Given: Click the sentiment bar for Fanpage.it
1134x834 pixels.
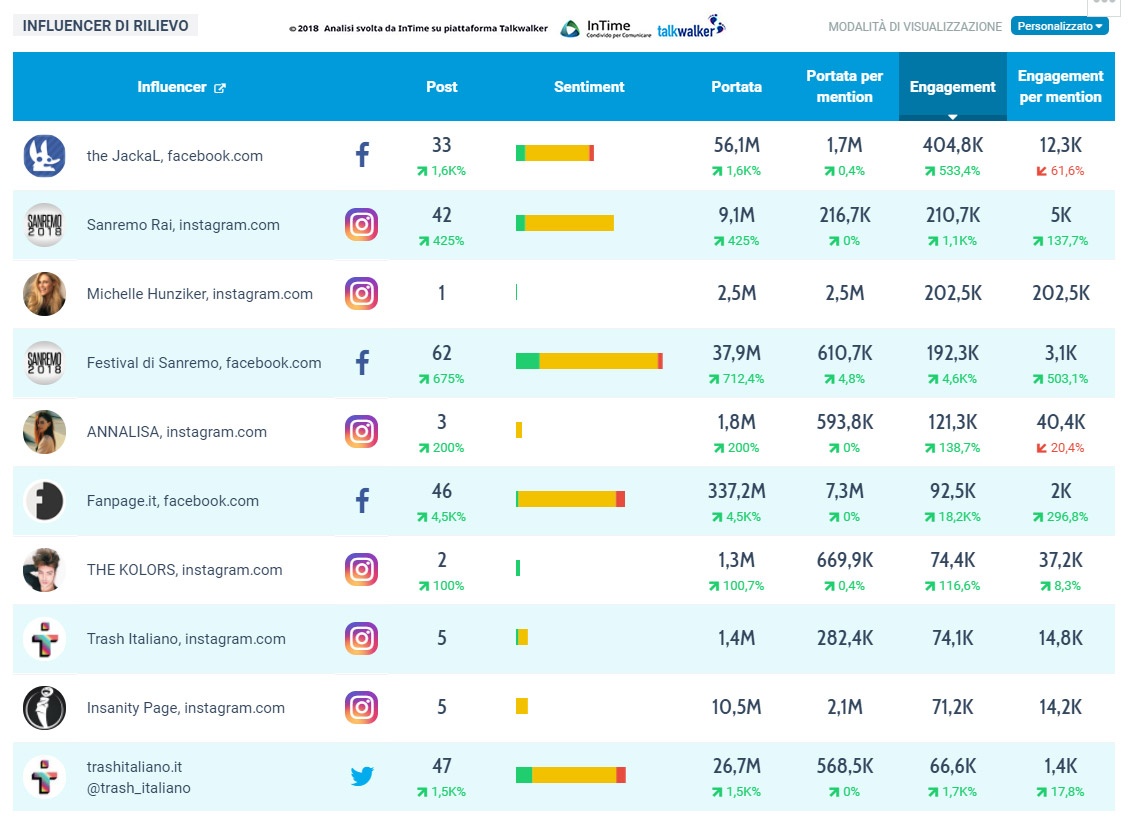Looking at the screenshot, I should (571, 498).
